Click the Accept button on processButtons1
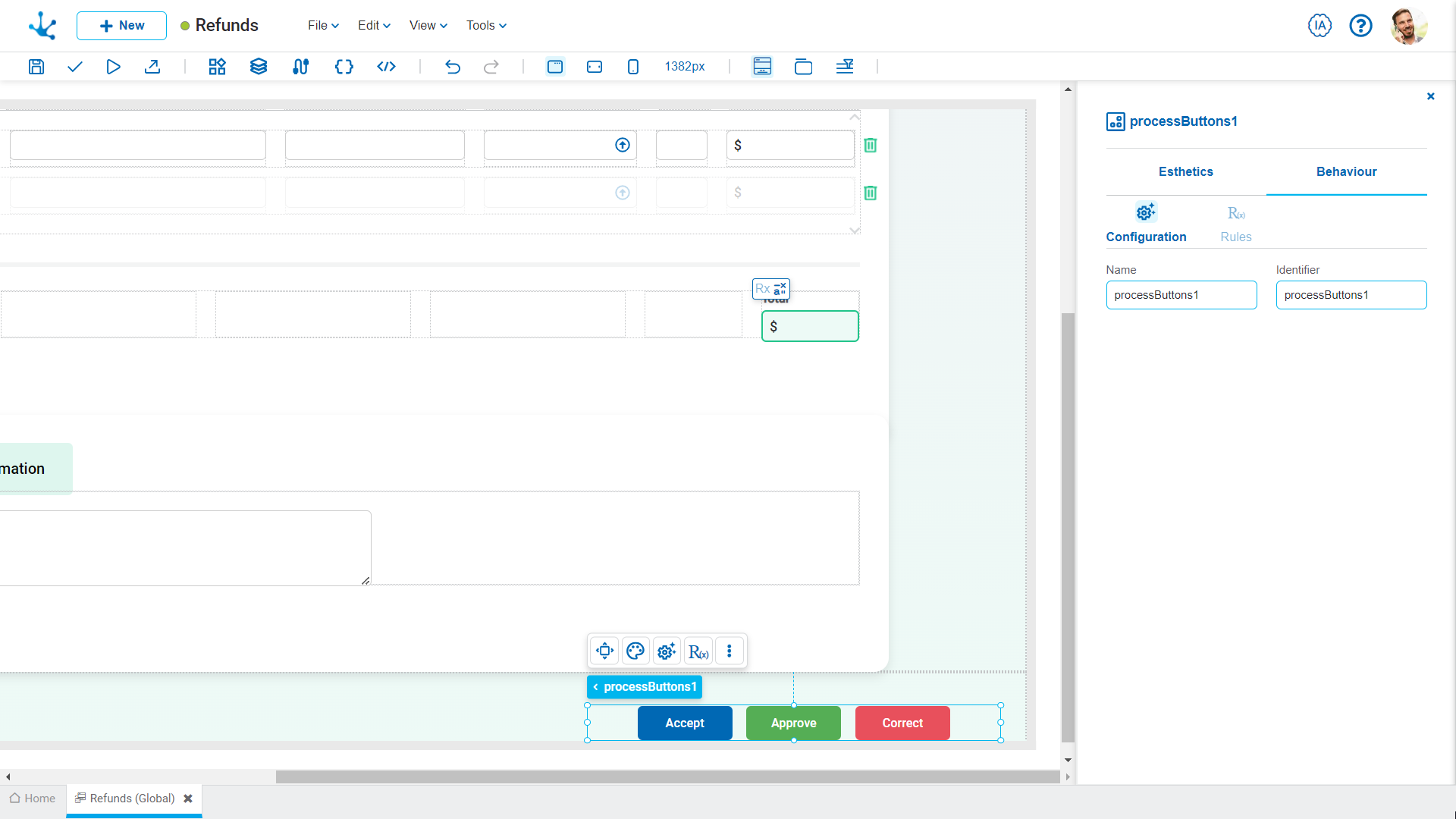1456x819 pixels. point(684,723)
